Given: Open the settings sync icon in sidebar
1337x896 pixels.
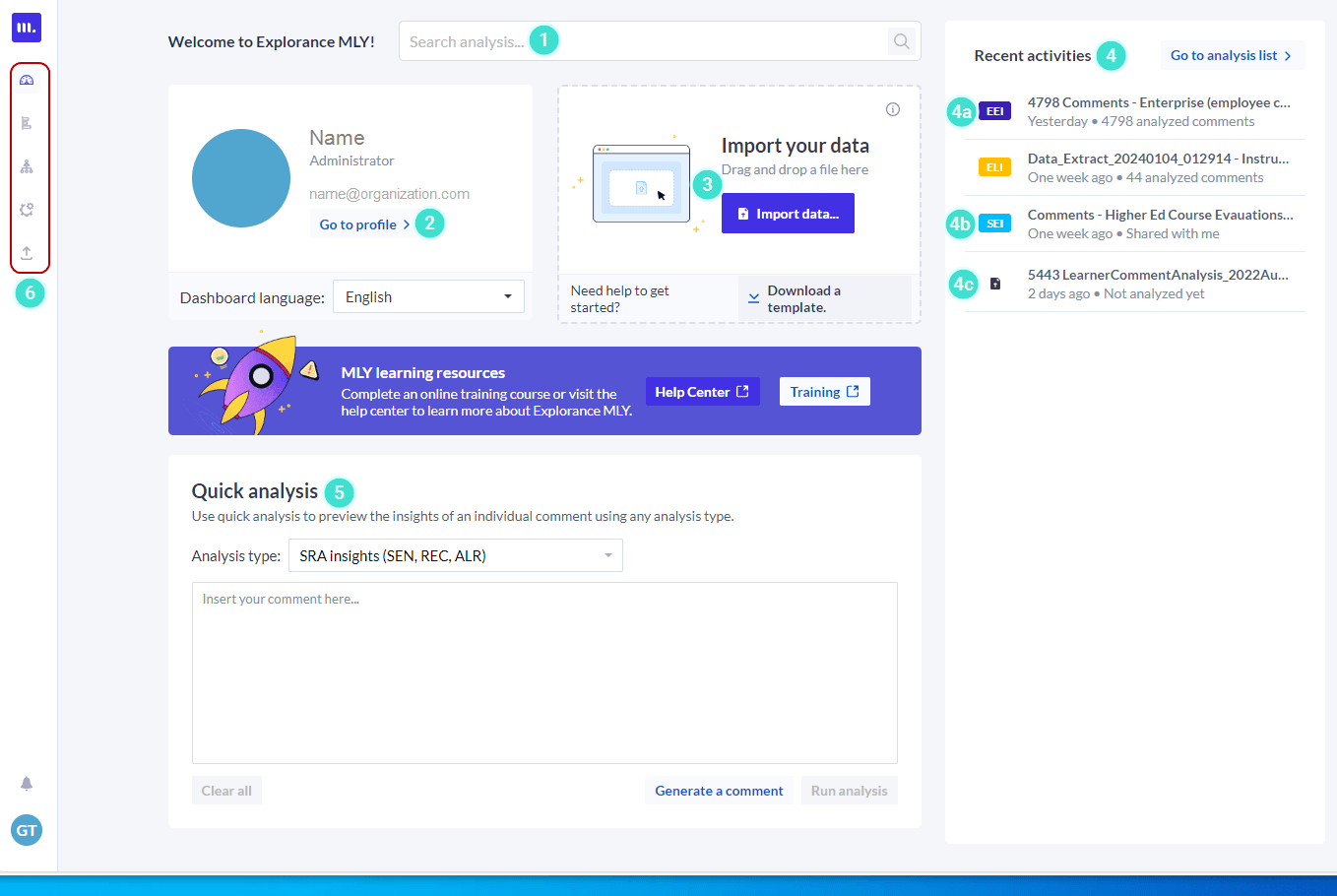Looking at the screenshot, I should pyautogui.click(x=27, y=210).
